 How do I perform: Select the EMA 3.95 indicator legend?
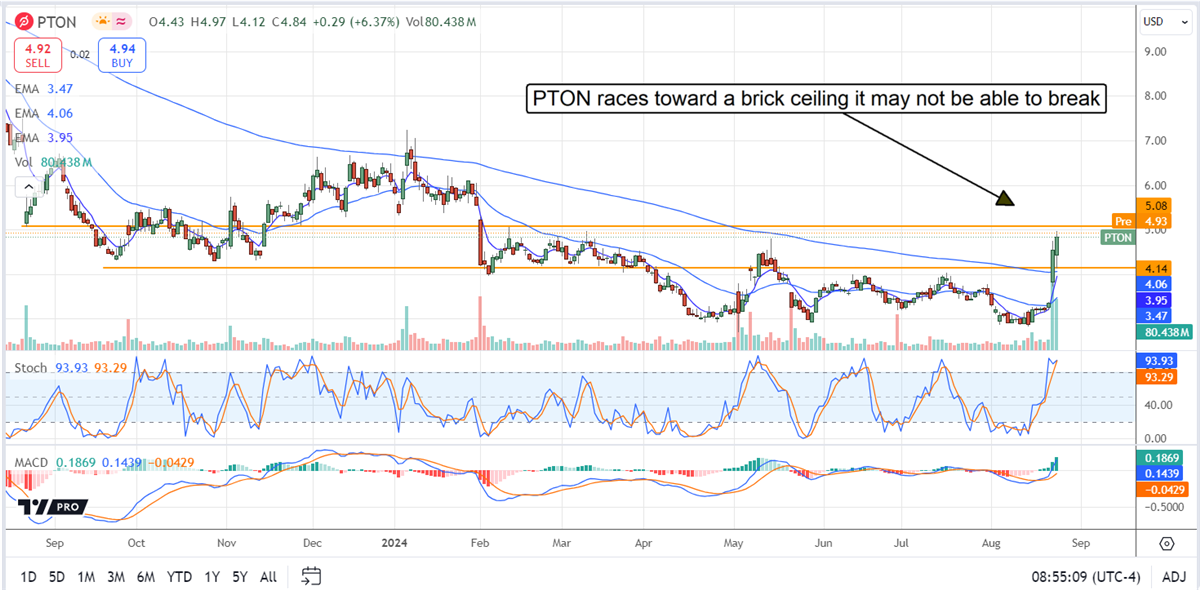pyautogui.click(x=44, y=137)
